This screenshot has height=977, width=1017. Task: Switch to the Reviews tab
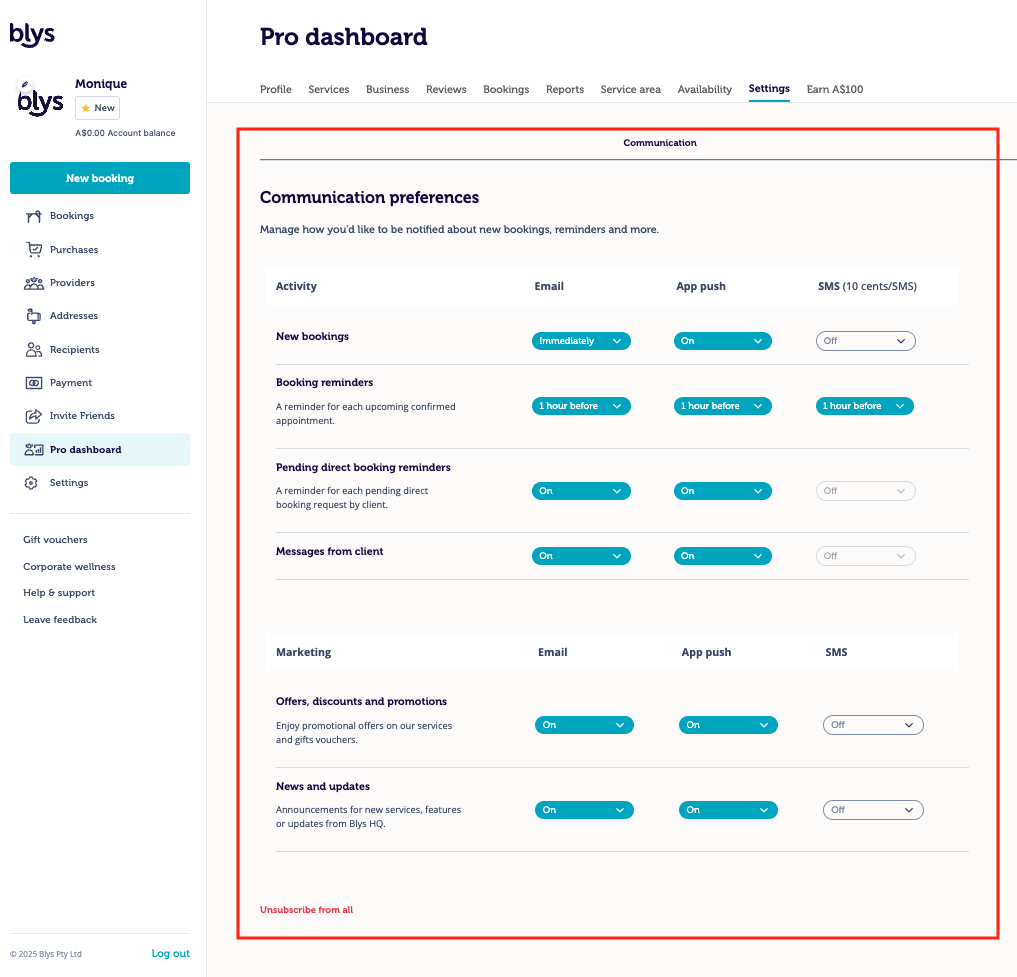tap(446, 90)
